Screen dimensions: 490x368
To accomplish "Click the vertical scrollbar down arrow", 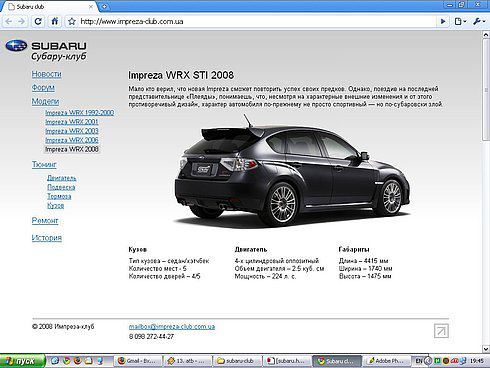I will coord(486,349).
